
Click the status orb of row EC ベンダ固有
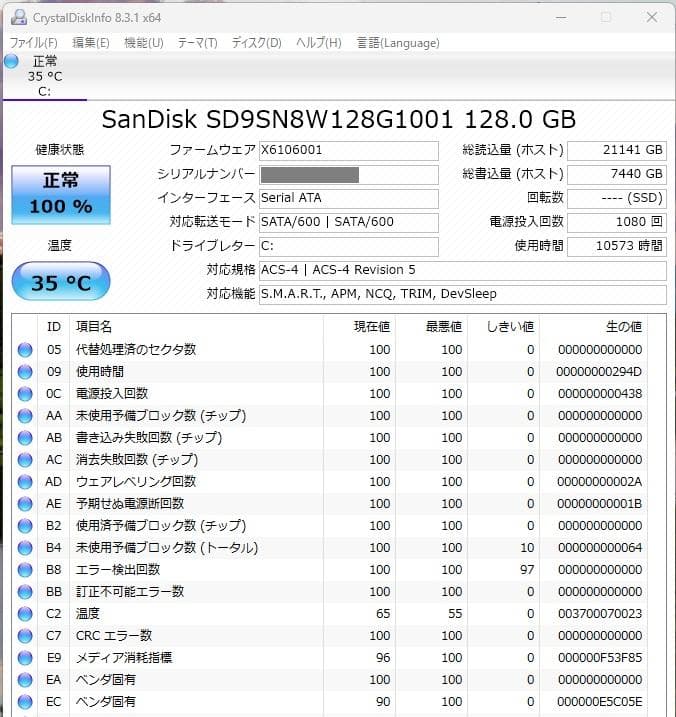[25, 701]
